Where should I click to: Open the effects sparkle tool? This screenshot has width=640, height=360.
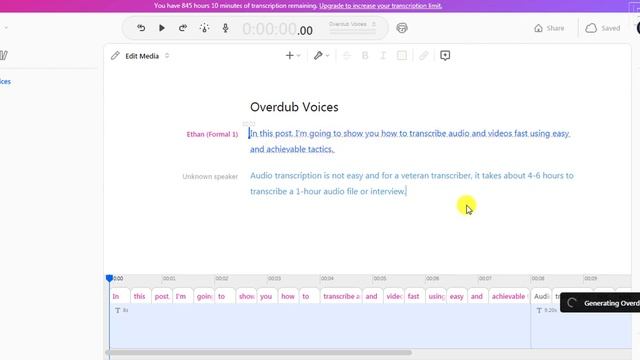click(204, 28)
